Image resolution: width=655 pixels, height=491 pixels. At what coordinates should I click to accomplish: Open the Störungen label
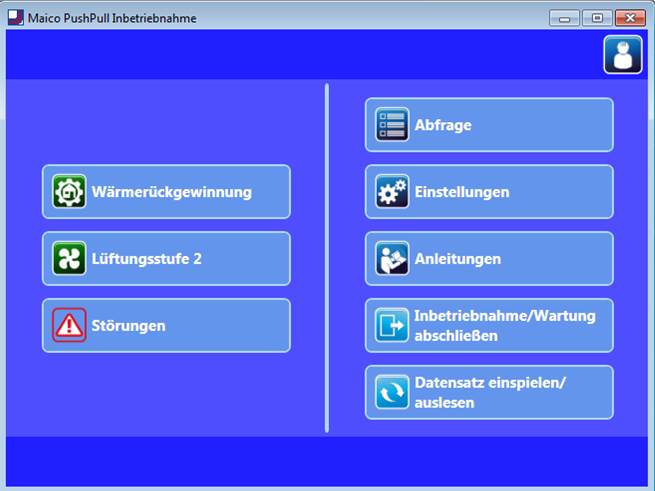pyautogui.click(x=128, y=326)
